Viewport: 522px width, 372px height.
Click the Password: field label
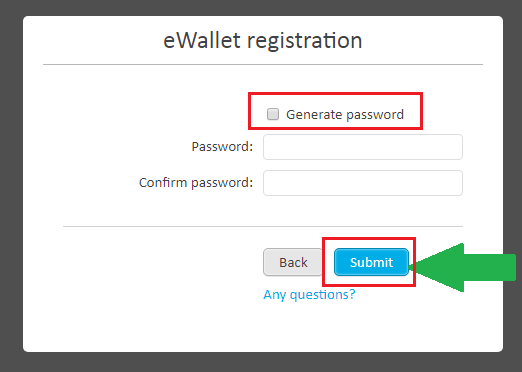(x=222, y=147)
